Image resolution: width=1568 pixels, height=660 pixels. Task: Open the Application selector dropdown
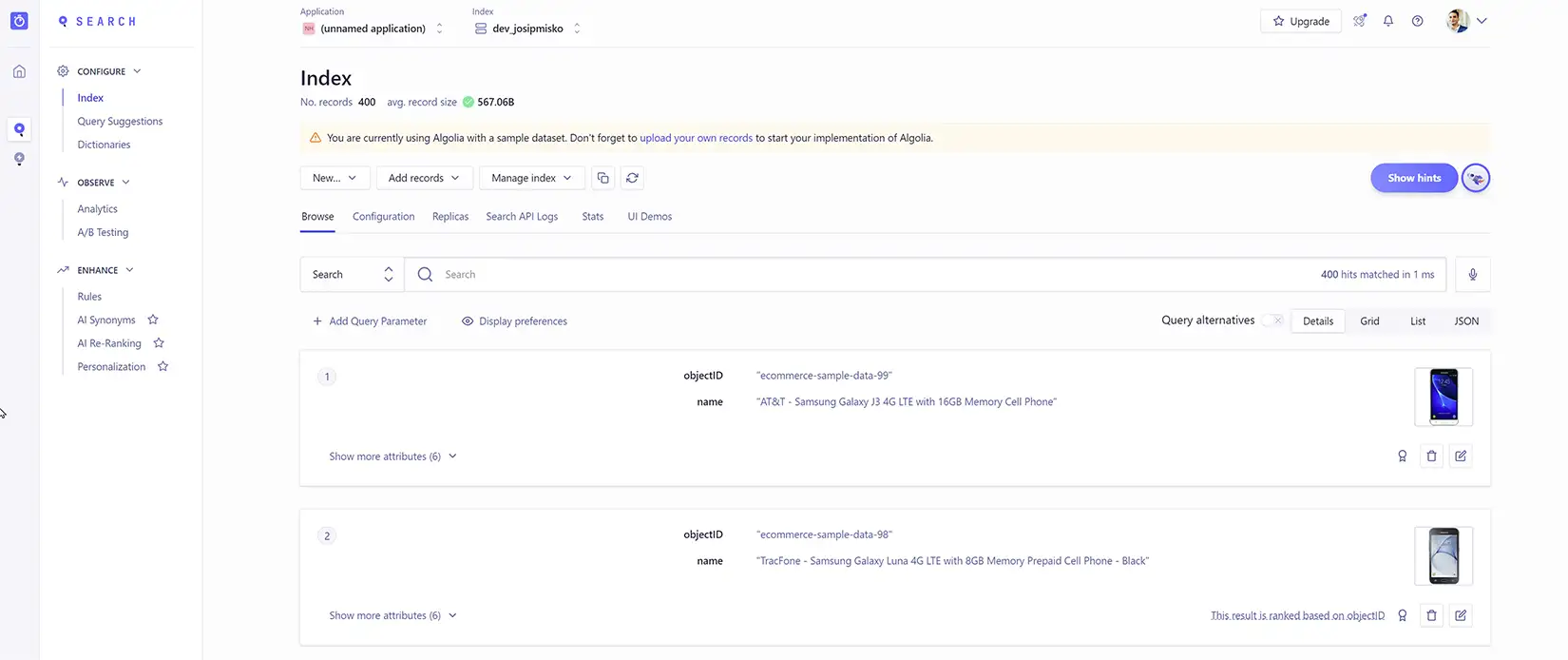[x=373, y=29]
